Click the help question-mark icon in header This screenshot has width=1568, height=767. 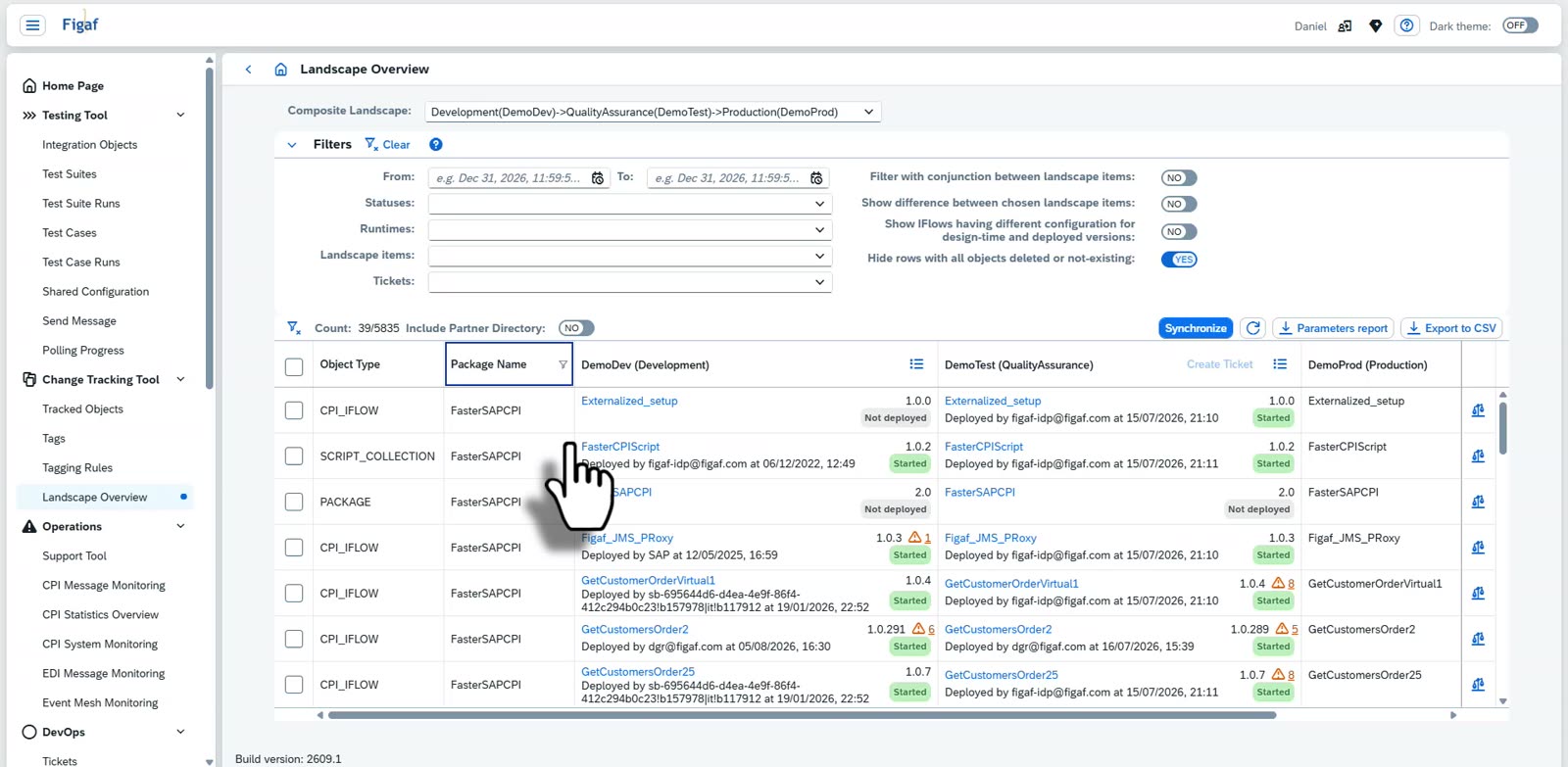point(1406,25)
